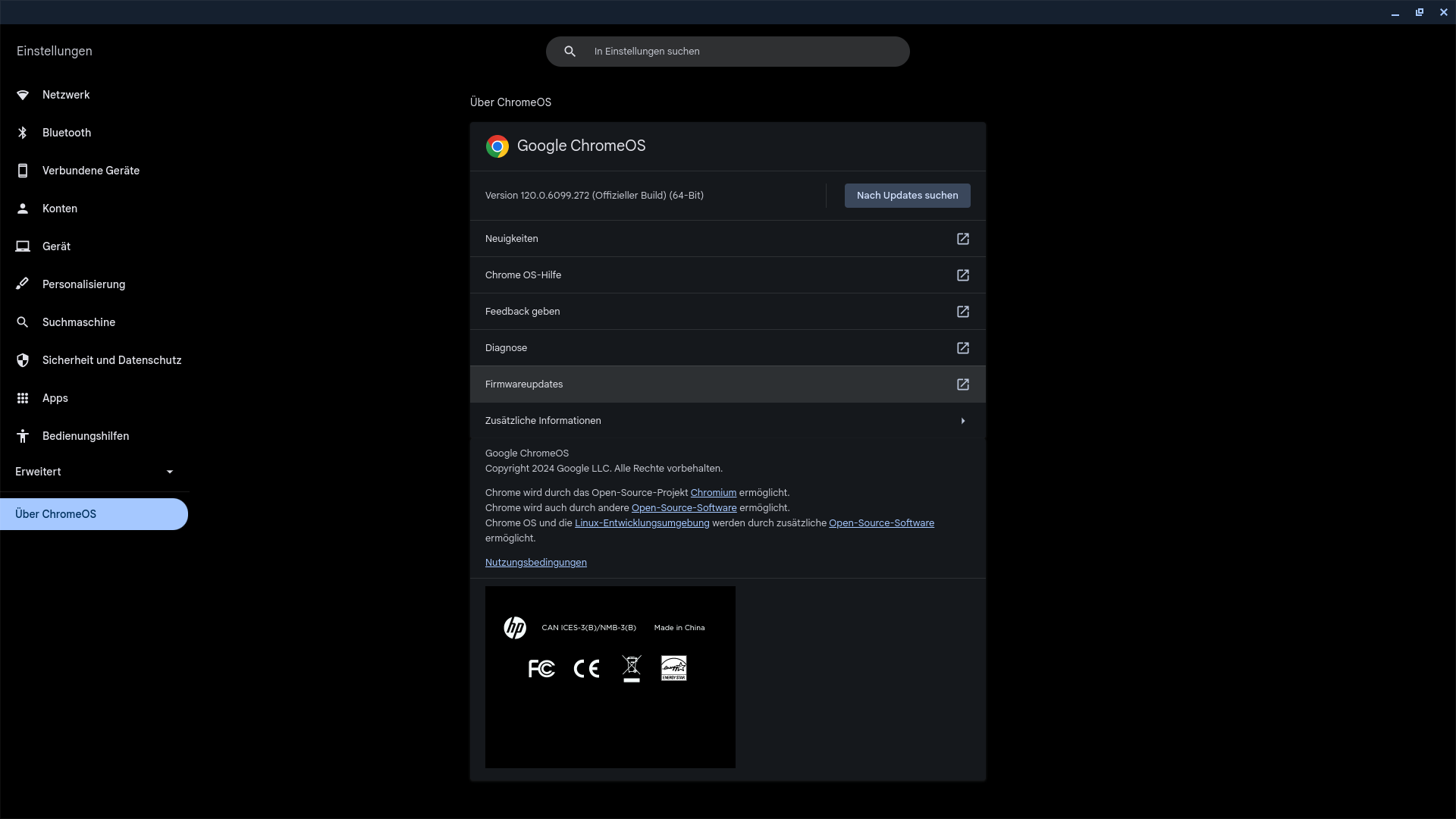Open the Suchmaschine settings page
The width and height of the screenshot is (1456, 819).
[79, 322]
